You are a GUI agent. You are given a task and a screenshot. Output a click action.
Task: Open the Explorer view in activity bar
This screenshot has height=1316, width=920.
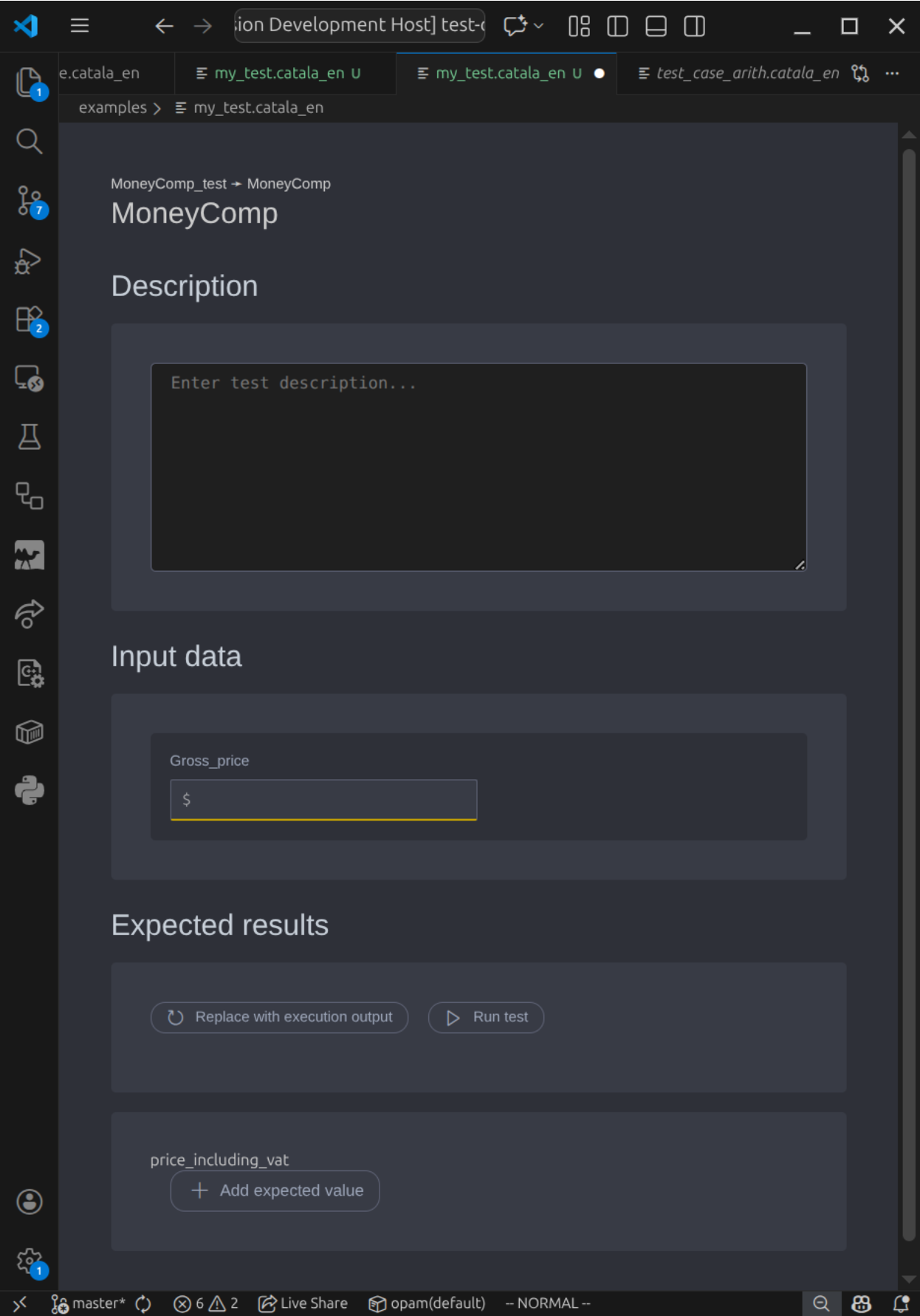click(29, 82)
